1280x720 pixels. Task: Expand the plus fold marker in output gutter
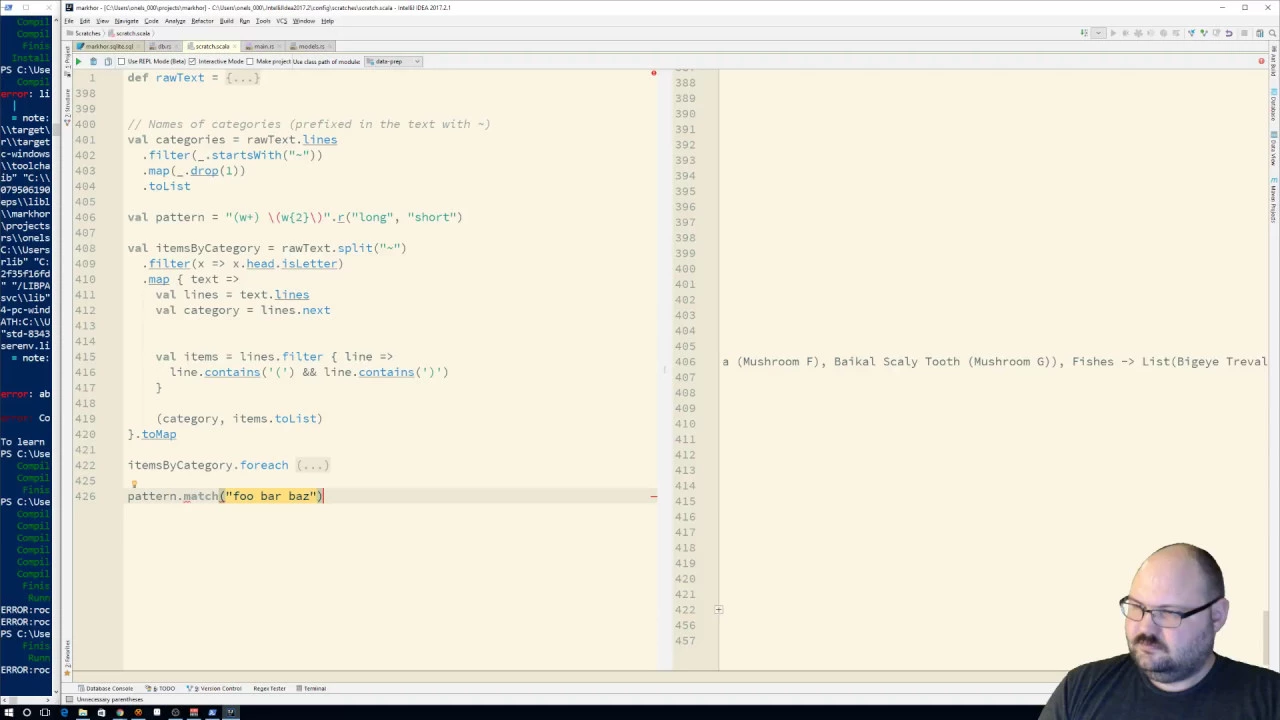tap(718, 609)
